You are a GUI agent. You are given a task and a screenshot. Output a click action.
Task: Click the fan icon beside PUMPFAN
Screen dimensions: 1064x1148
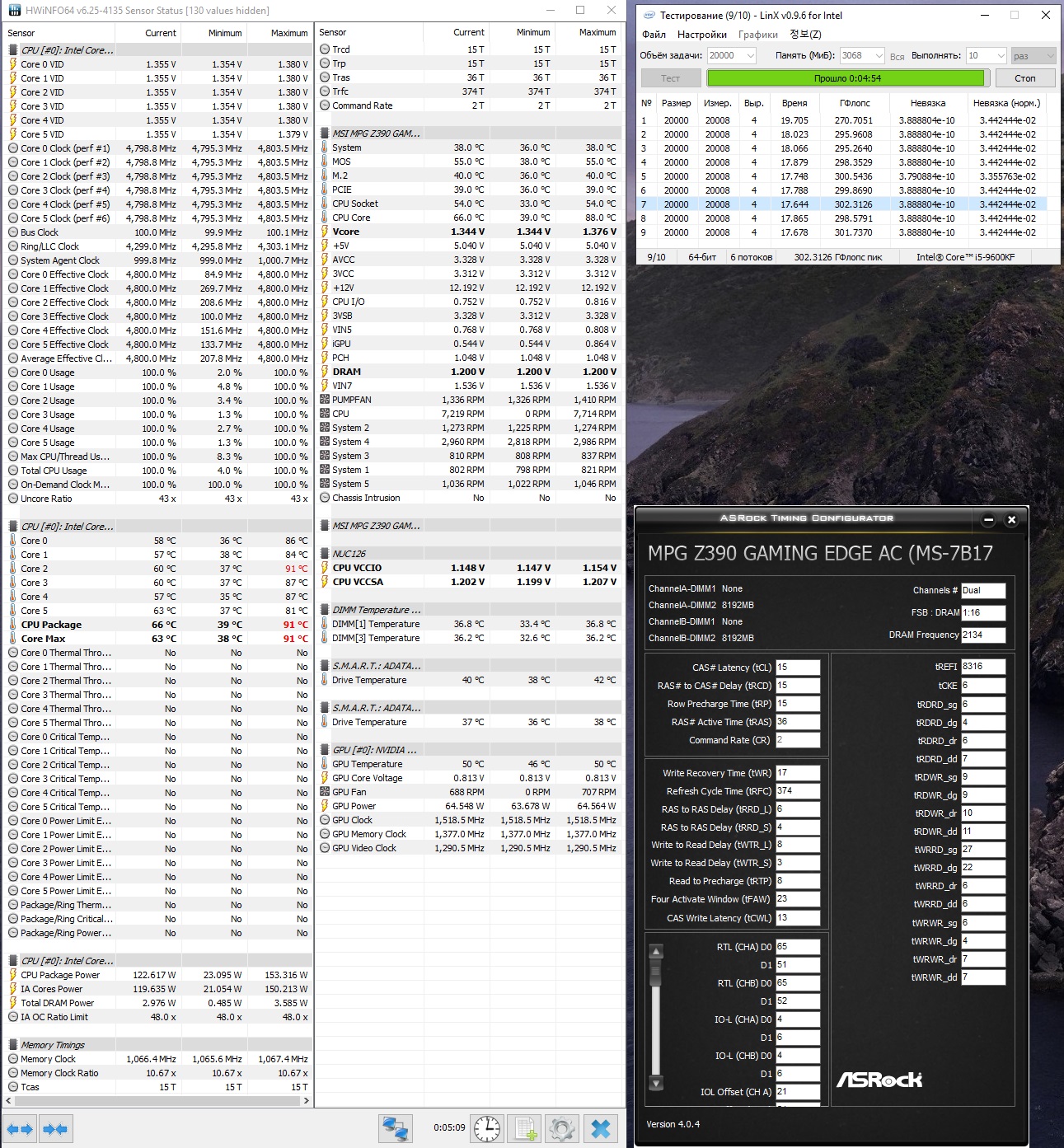tap(325, 400)
